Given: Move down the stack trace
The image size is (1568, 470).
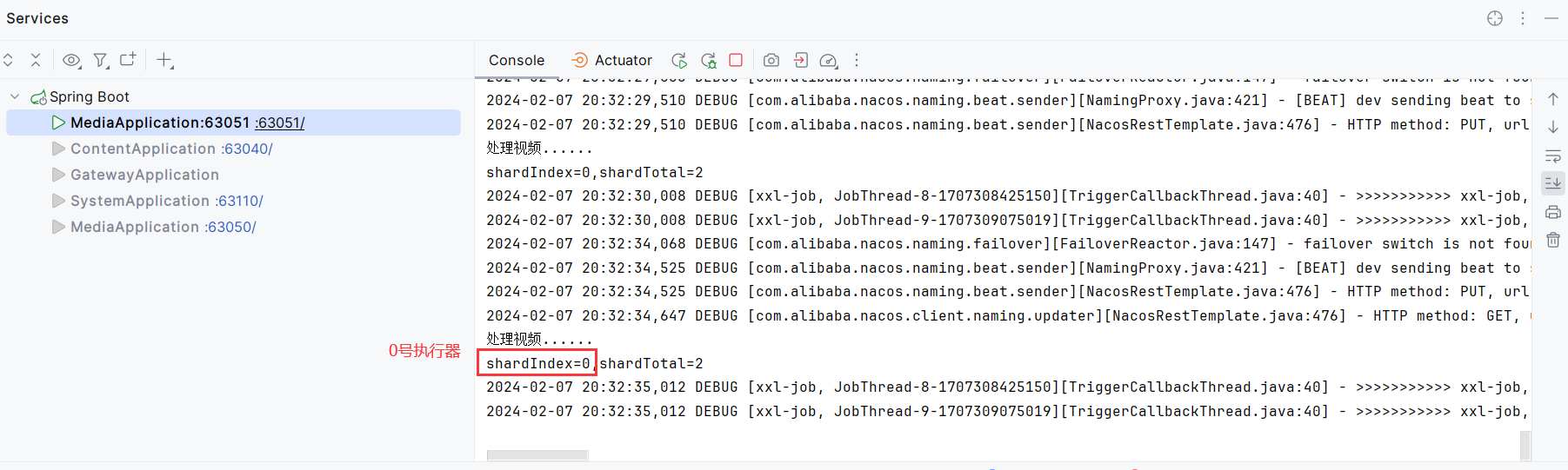Looking at the screenshot, I should click(1553, 127).
